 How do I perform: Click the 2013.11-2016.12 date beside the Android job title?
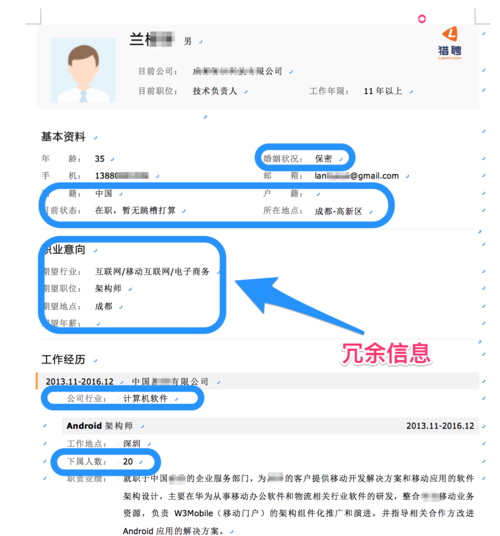(440, 426)
